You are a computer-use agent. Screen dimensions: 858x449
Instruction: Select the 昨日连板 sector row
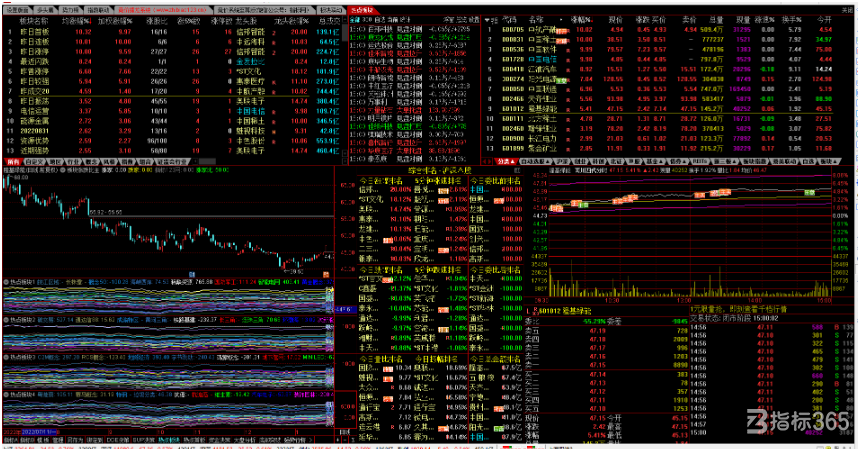coord(173,42)
